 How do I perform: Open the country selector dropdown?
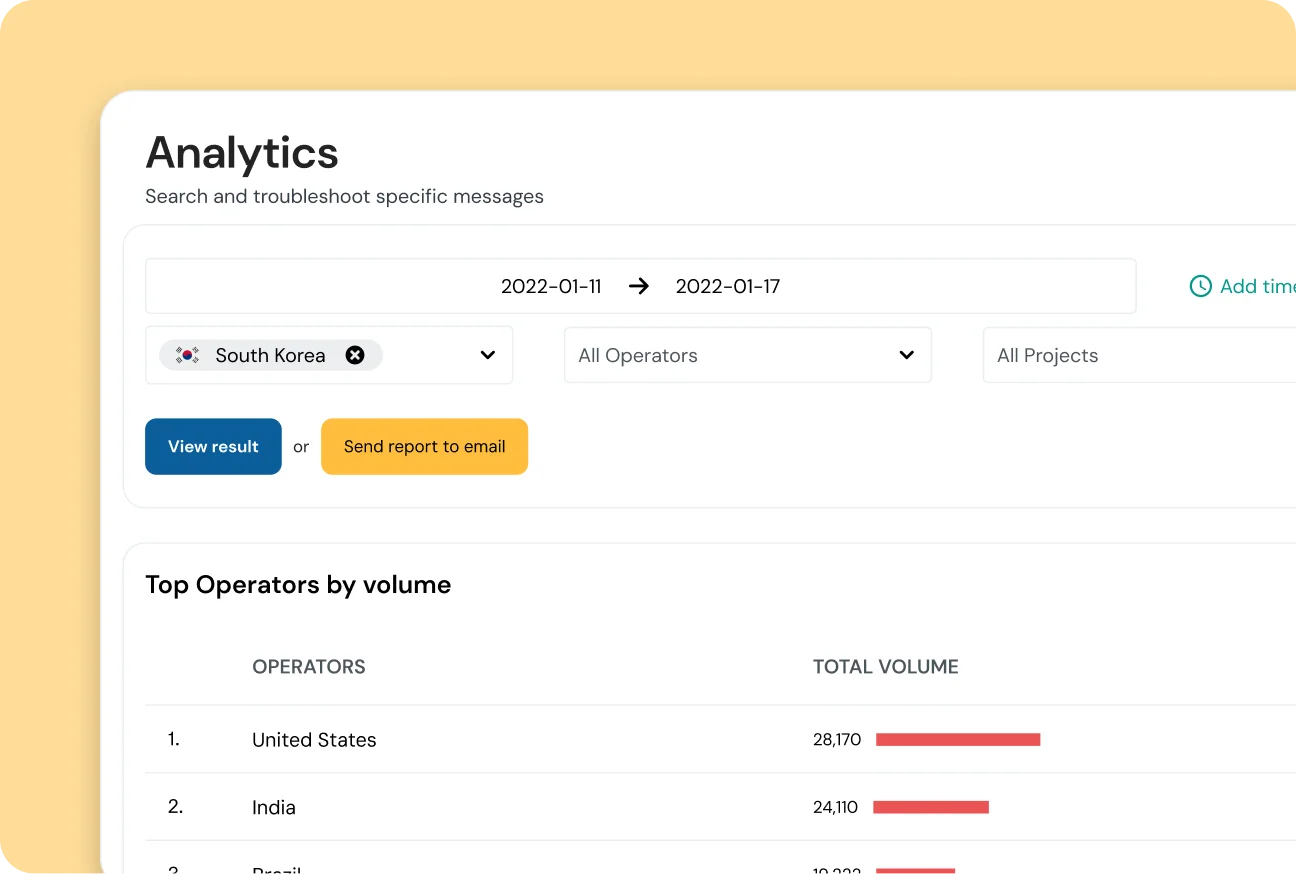pos(487,355)
